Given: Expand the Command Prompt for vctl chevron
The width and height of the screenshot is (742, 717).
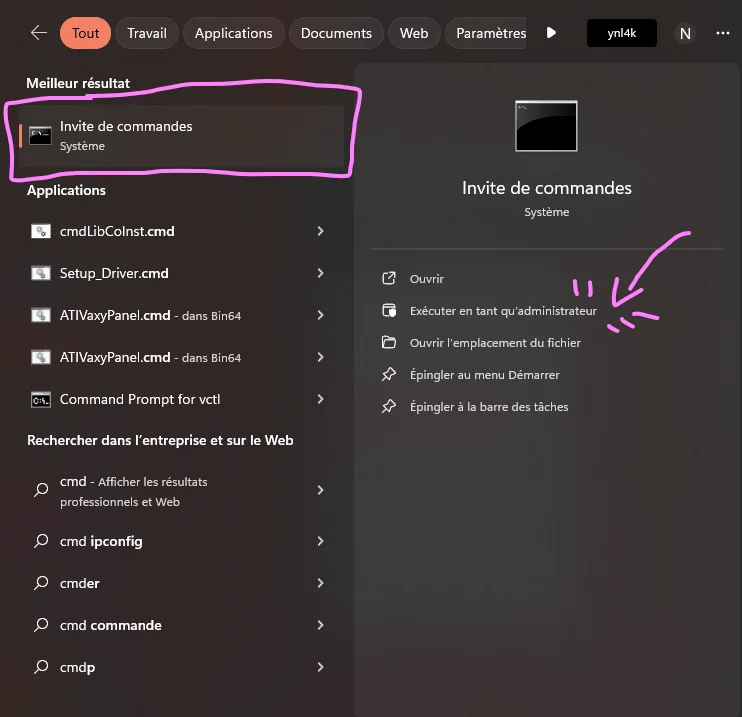Looking at the screenshot, I should pos(320,399).
